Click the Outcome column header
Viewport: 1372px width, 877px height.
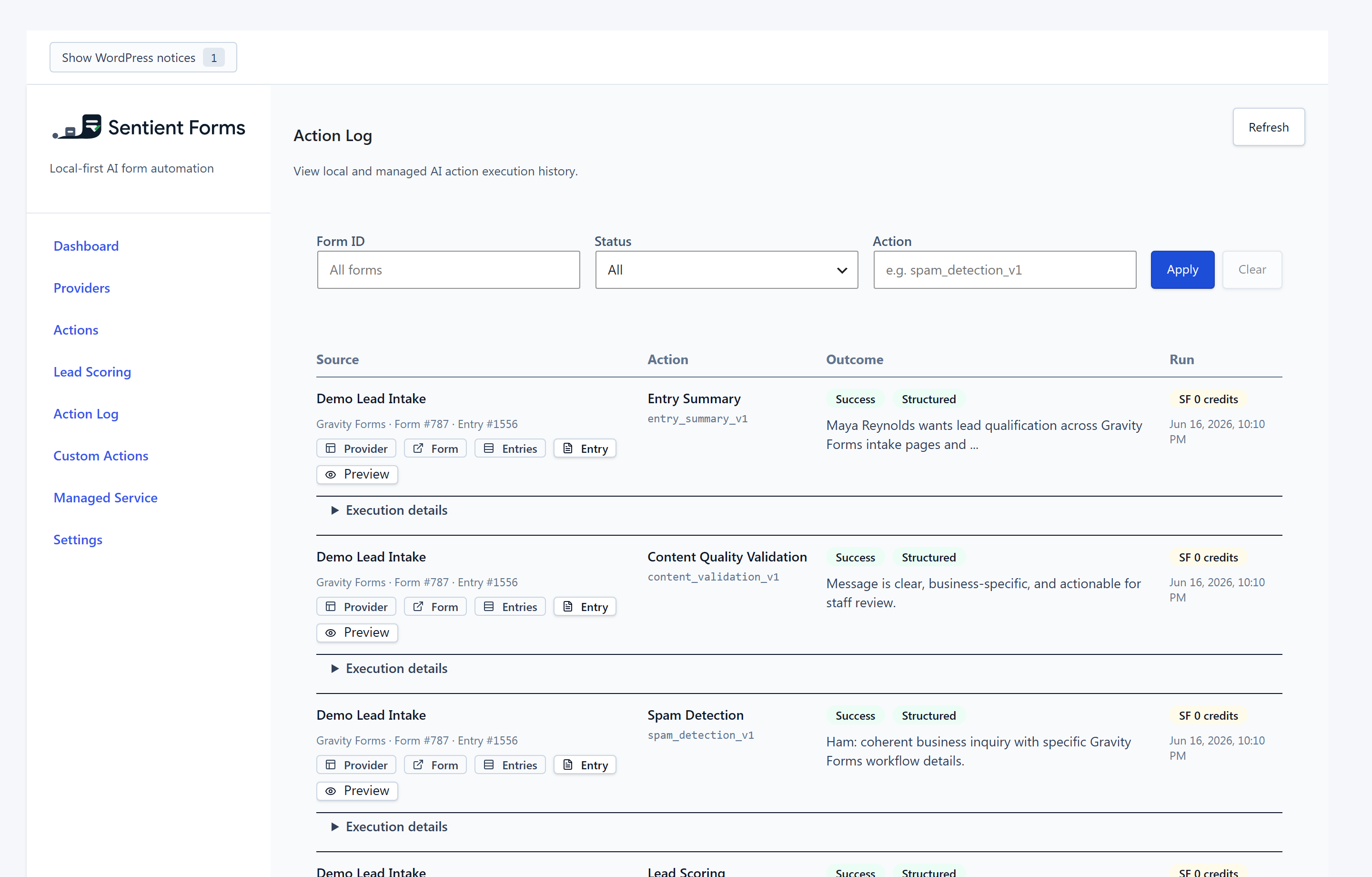855,359
